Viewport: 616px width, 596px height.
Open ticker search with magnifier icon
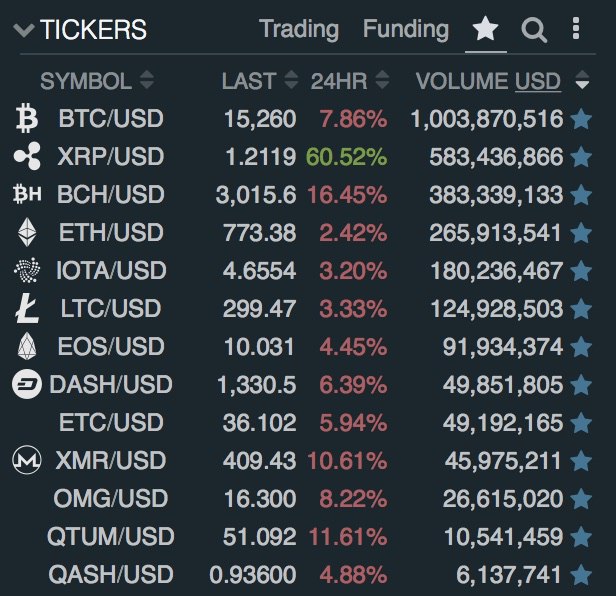tap(534, 29)
